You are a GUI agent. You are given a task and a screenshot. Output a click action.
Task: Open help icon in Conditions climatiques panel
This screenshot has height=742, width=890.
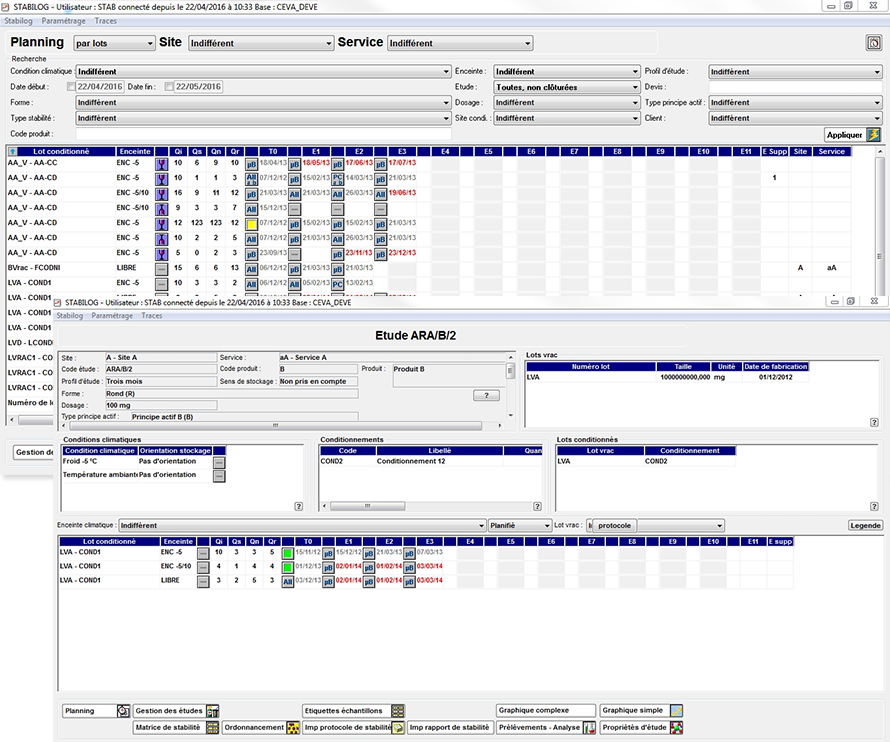click(299, 506)
